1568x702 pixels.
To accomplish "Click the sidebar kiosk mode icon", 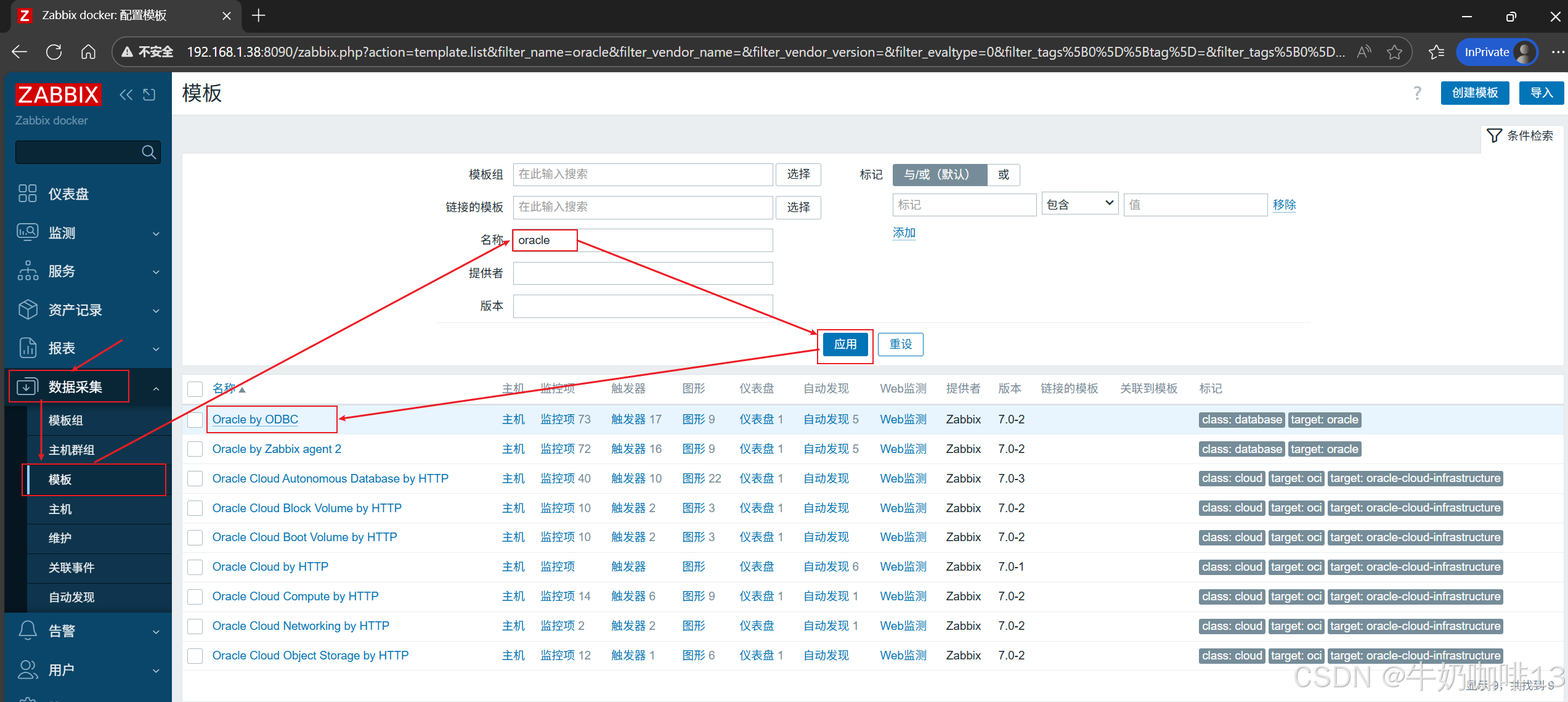I will pyautogui.click(x=149, y=94).
